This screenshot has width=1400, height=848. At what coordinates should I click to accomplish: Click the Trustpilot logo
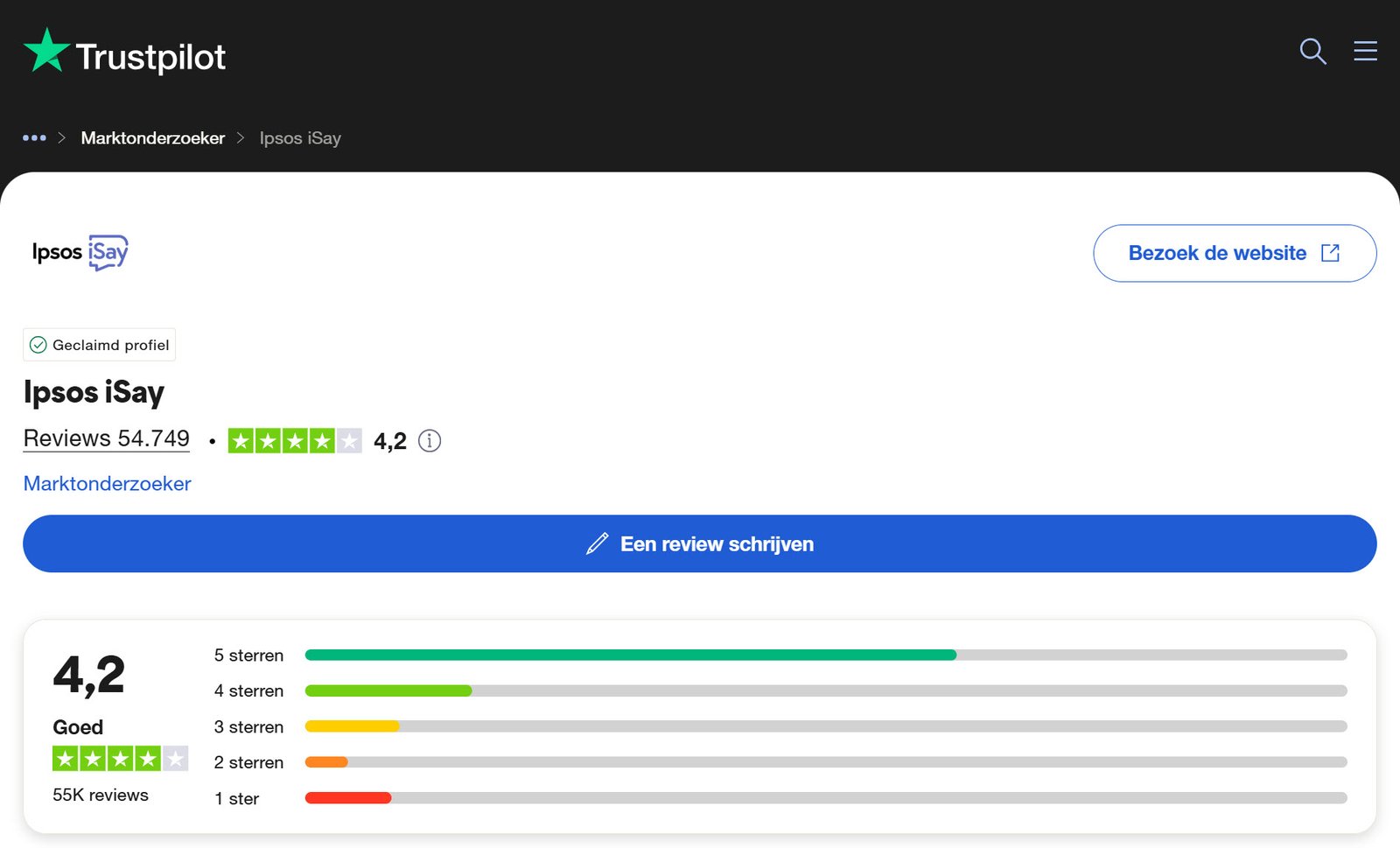pos(124,54)
